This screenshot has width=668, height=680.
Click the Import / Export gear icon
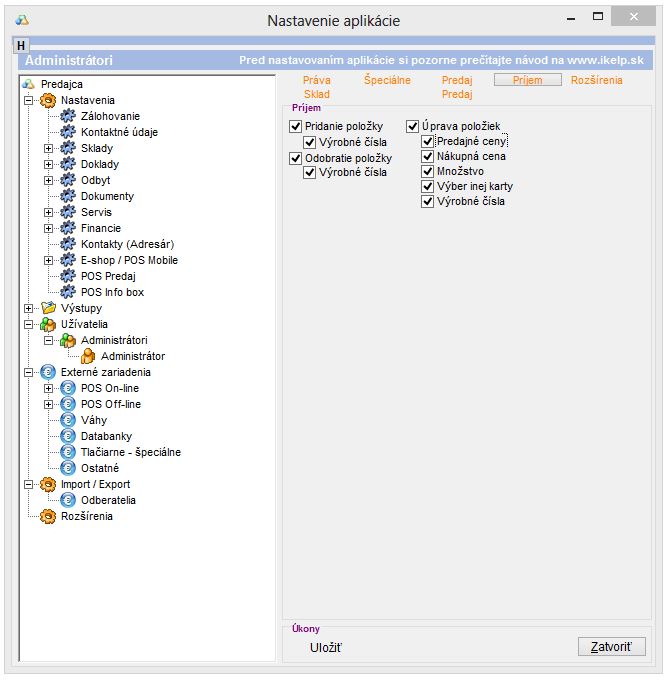[x=48, y=484]
